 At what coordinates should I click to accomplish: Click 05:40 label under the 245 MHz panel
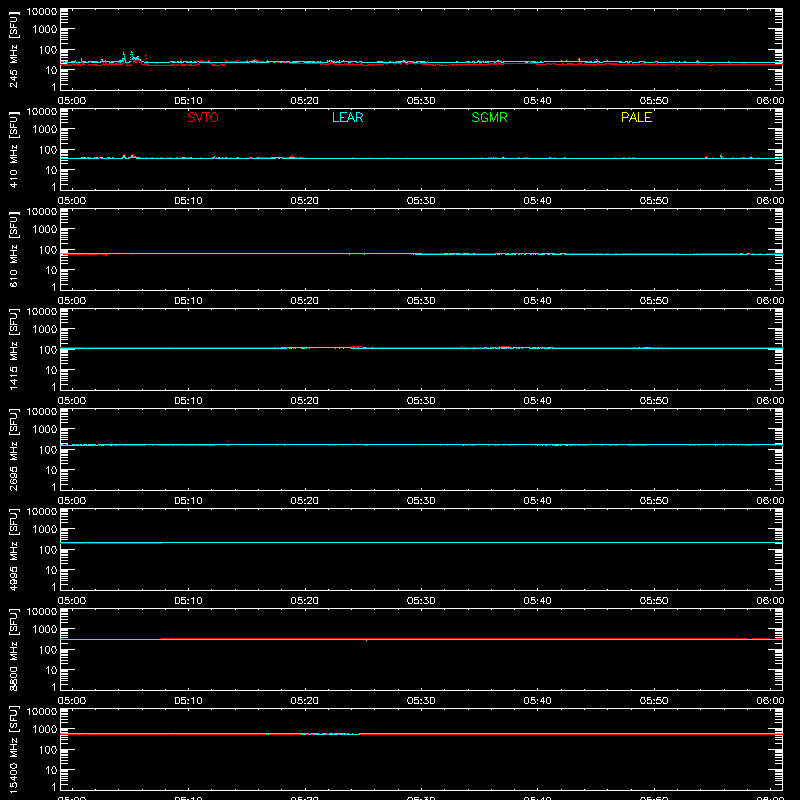point(537,101)
